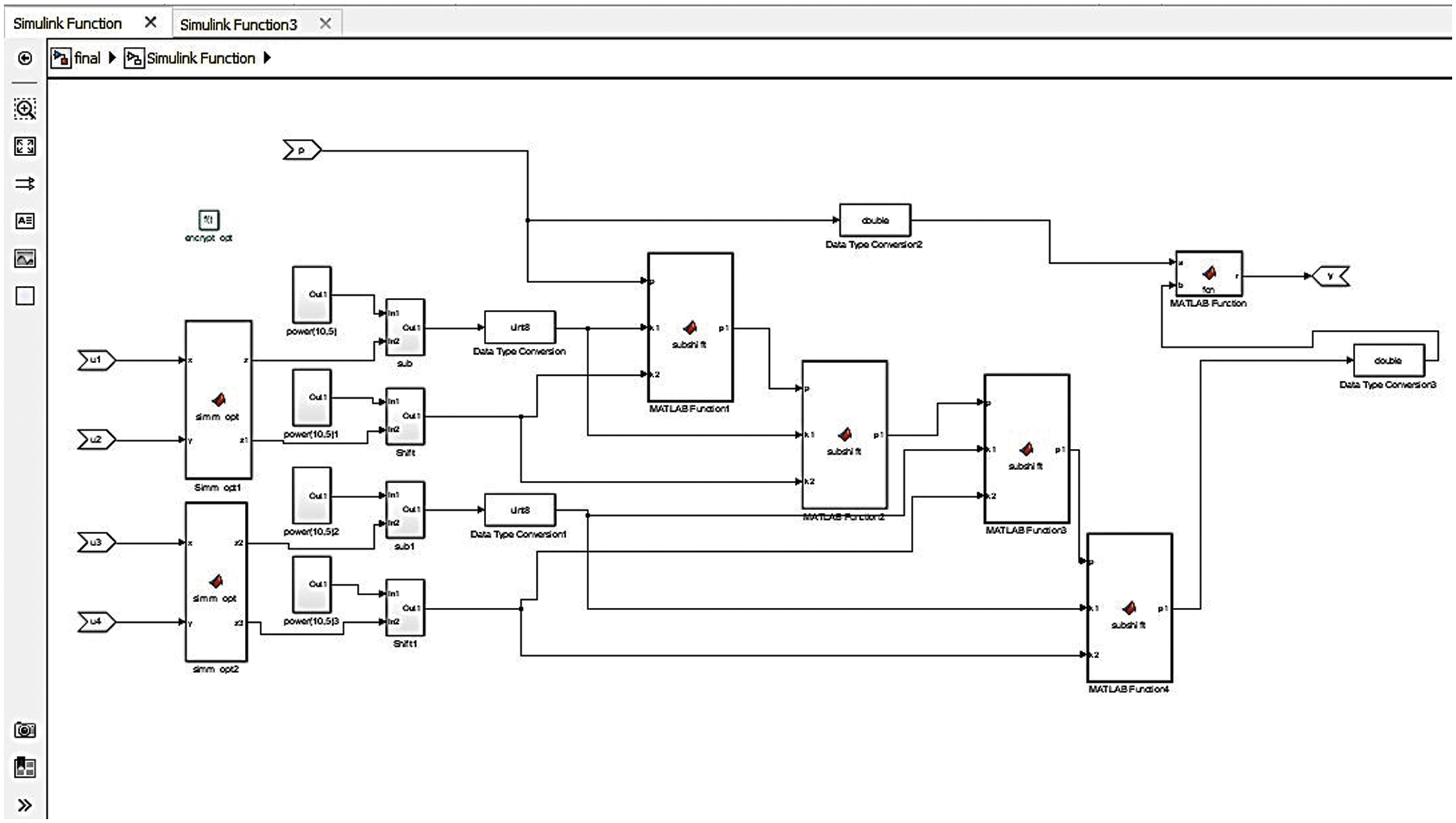Switch to the Simulink Function3 tab
The width and height of the screenshot is (1456, 823).
(239, 23)
